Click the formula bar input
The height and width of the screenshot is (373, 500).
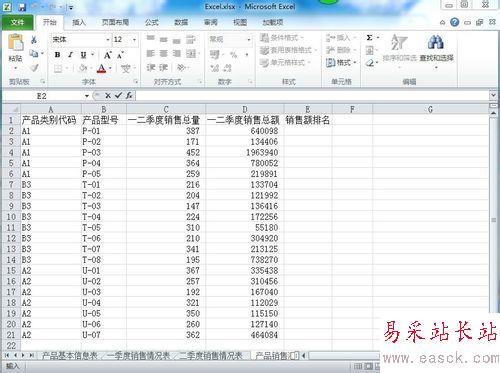point(312,96)
